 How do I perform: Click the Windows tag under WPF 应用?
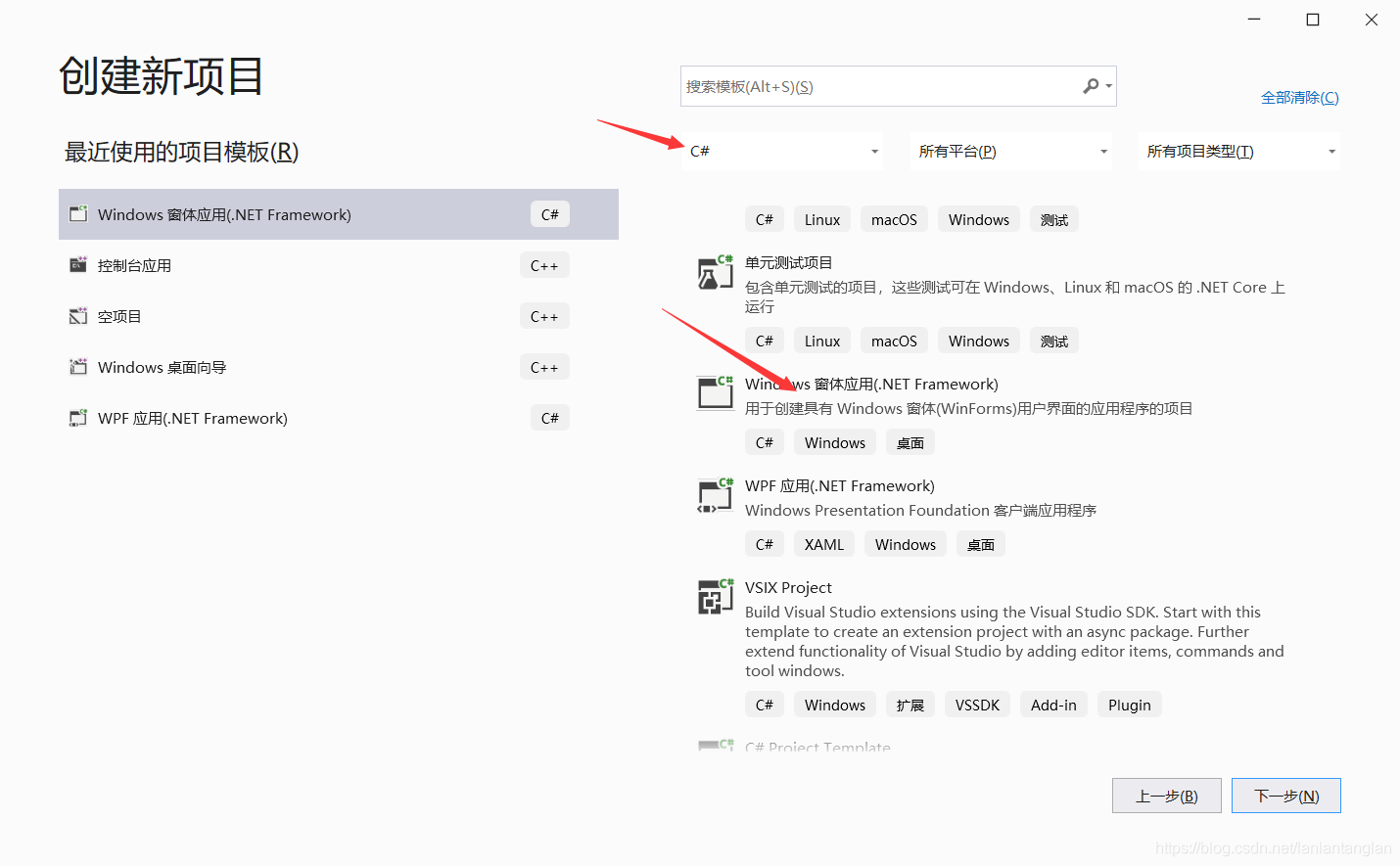click(906, 544)
